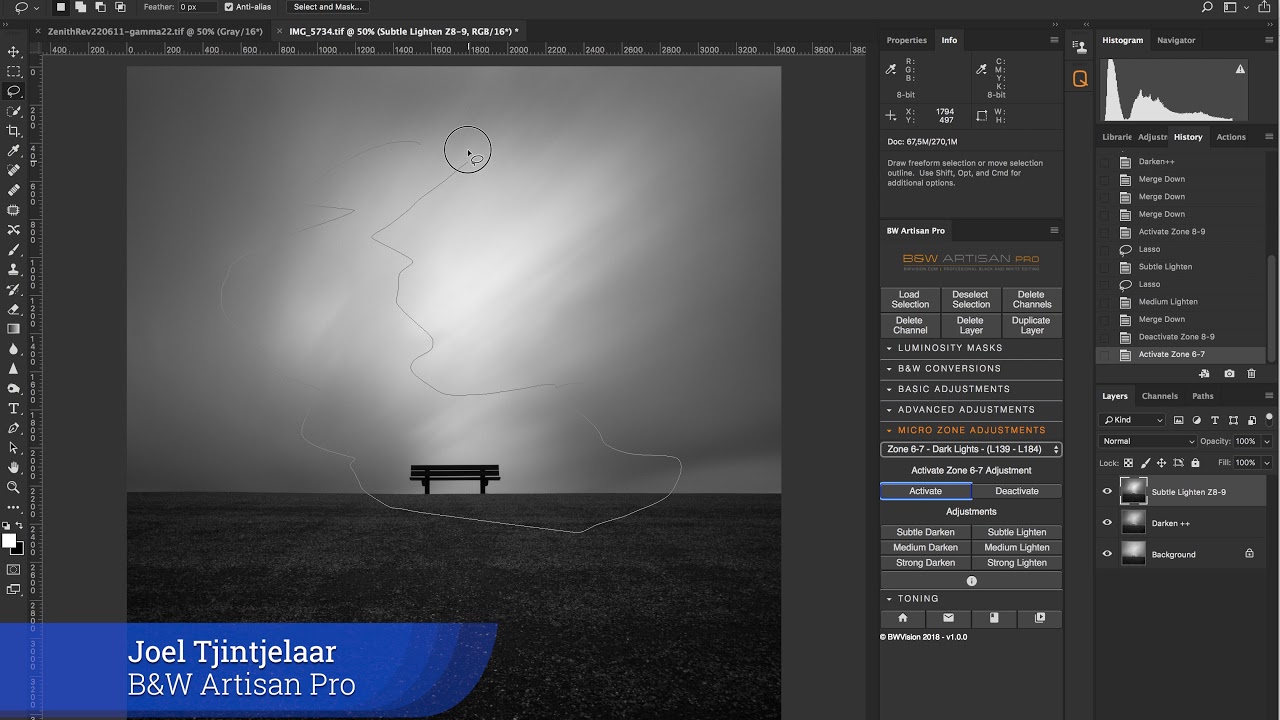Click the info icon under adjustments
Image resolution: width=1280 pixels, height=720 pixels.
[971, 581]
